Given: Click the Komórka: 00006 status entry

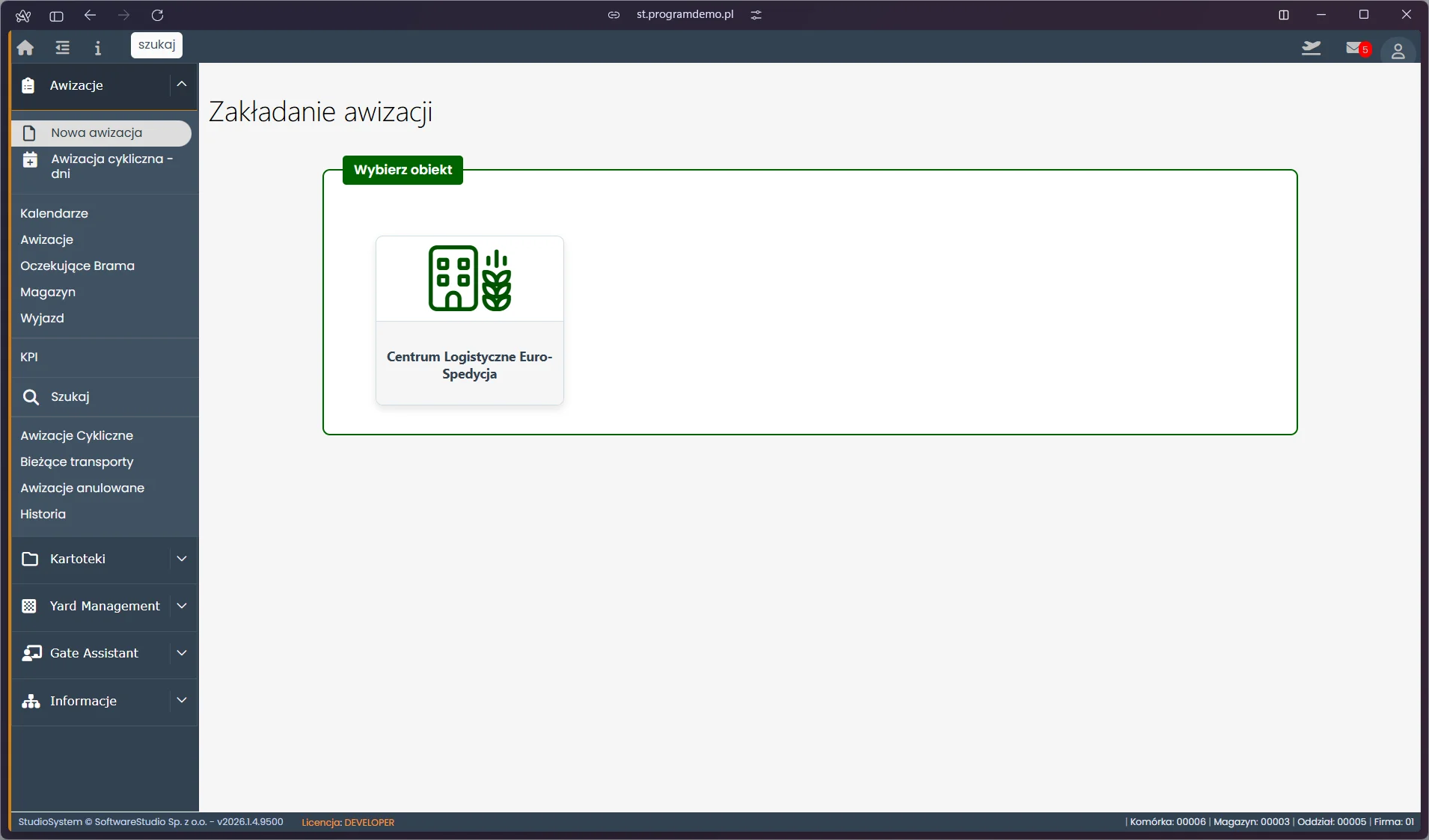Looking at the screenshot, I should click(x=1168, y=821).
